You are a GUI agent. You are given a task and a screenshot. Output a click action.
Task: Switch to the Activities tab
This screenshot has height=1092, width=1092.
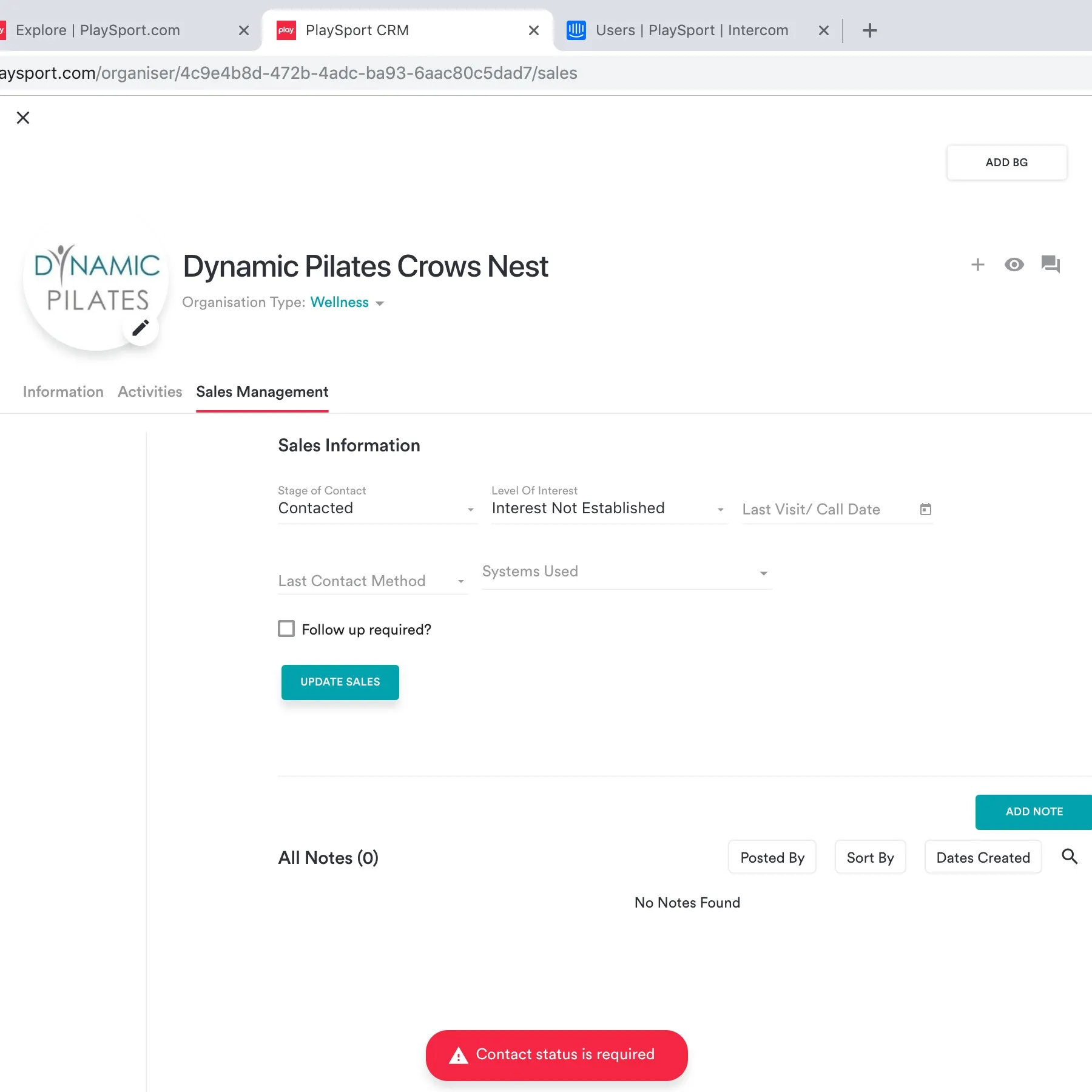[150, 392]
